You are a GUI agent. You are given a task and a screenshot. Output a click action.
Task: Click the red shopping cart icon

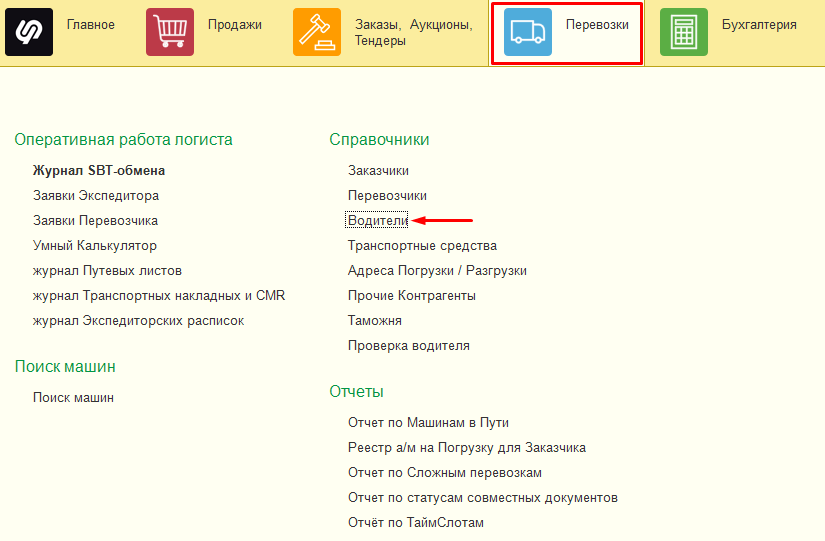coord(170,32)
